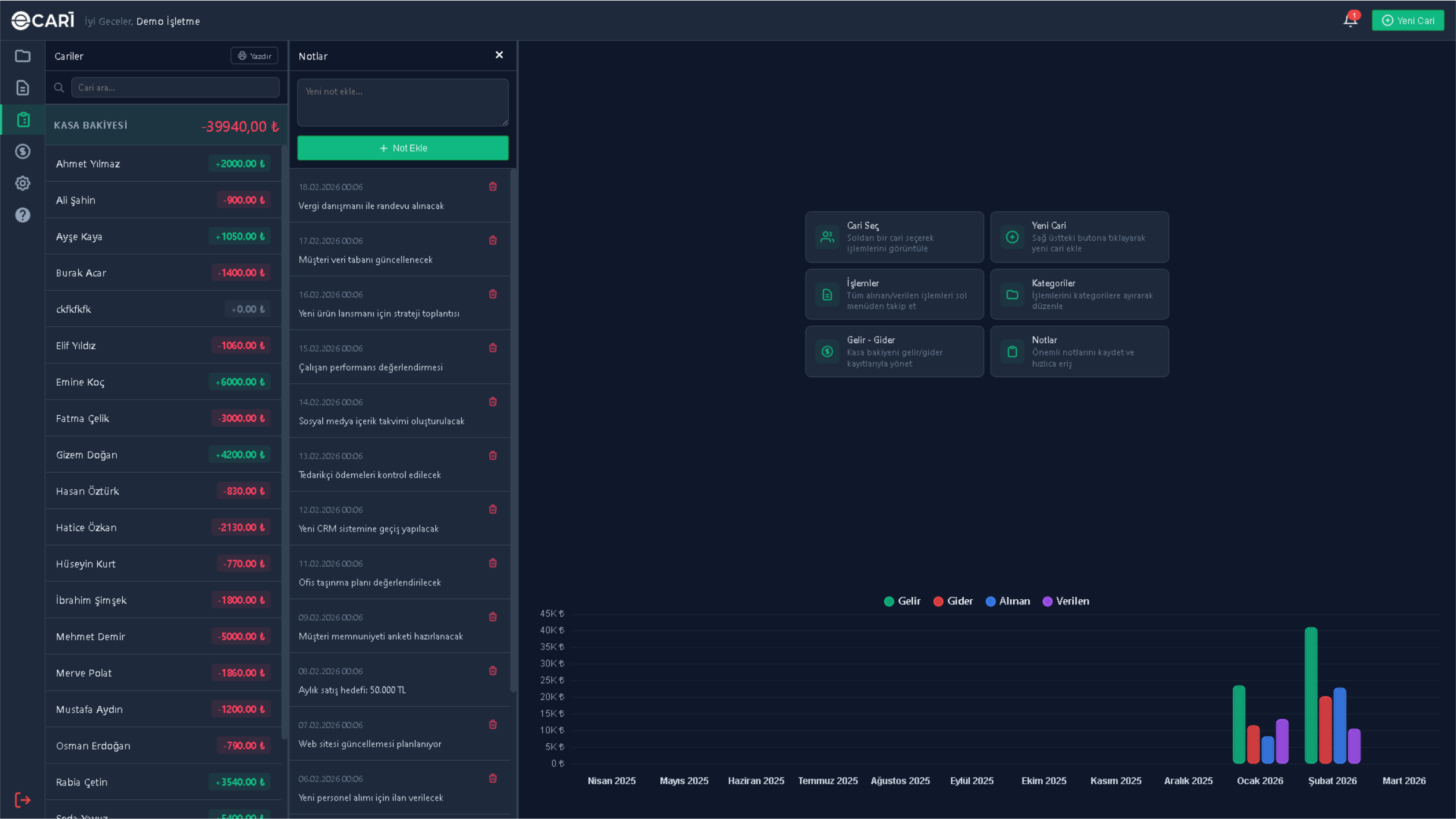Select the Hüseyin Kurt cari row
Image resolution: width=1456 pixels, height=819 pixels.
(x=163, y=565)
